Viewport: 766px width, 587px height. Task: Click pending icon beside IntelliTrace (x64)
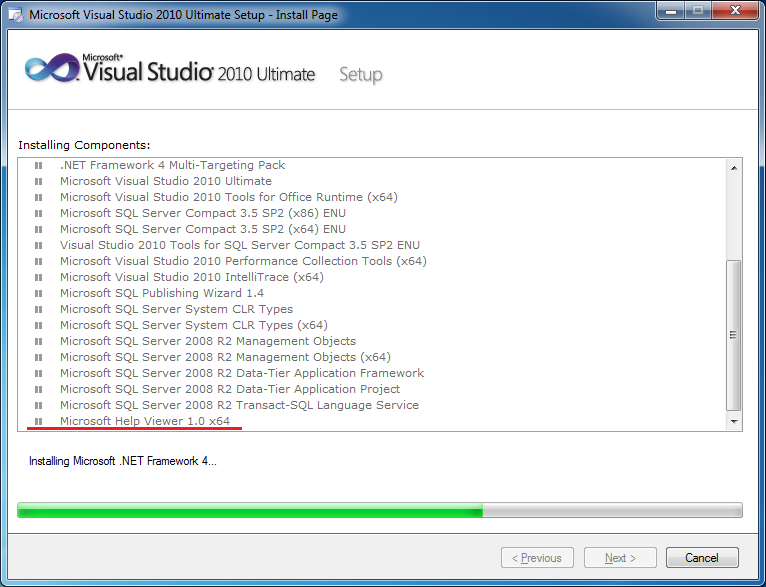pos(39,277)
